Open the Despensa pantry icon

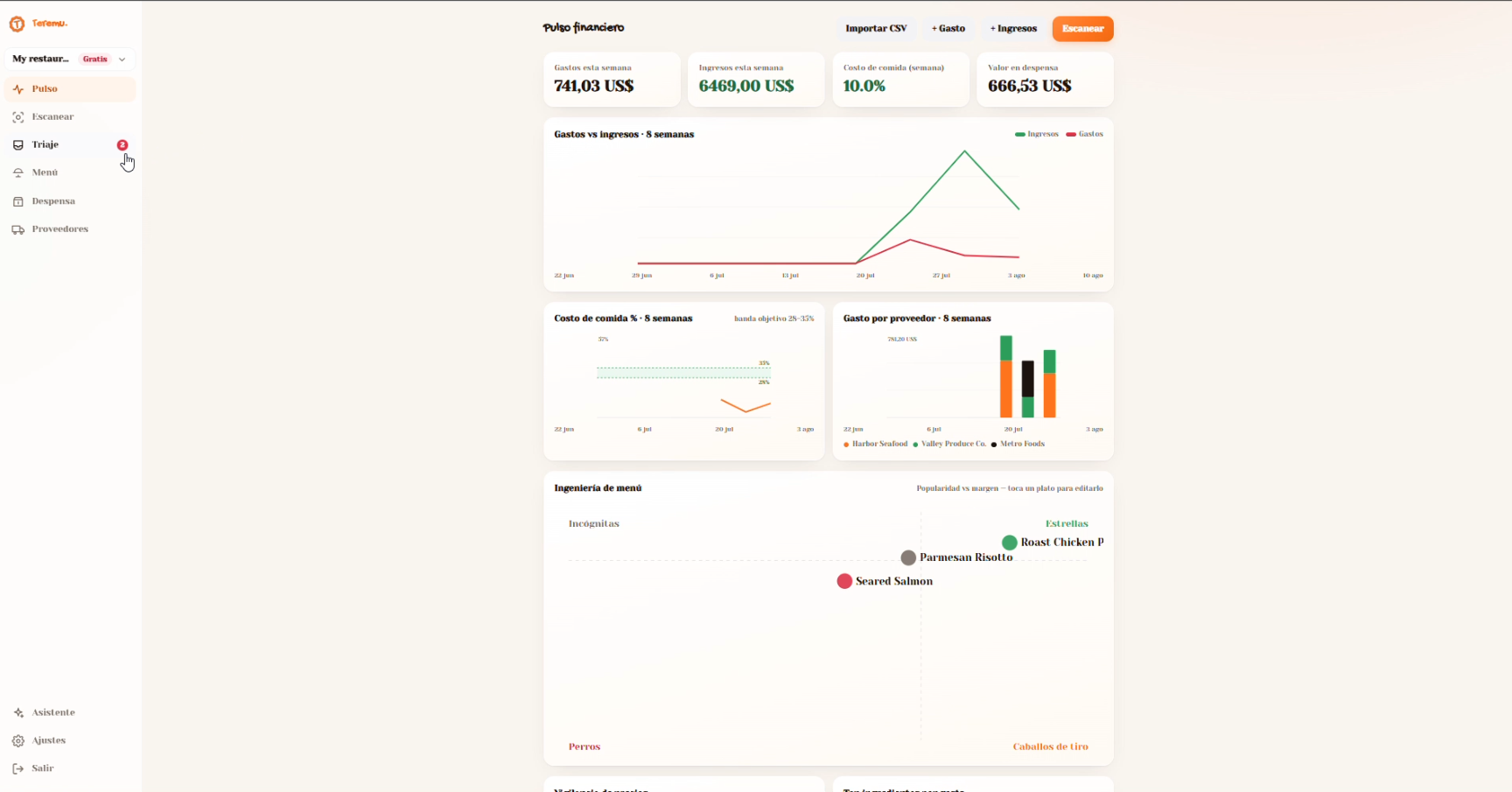coord(18,201)
